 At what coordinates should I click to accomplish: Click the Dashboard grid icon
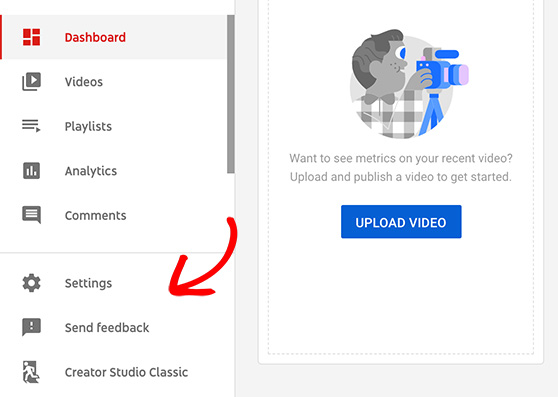31,37
